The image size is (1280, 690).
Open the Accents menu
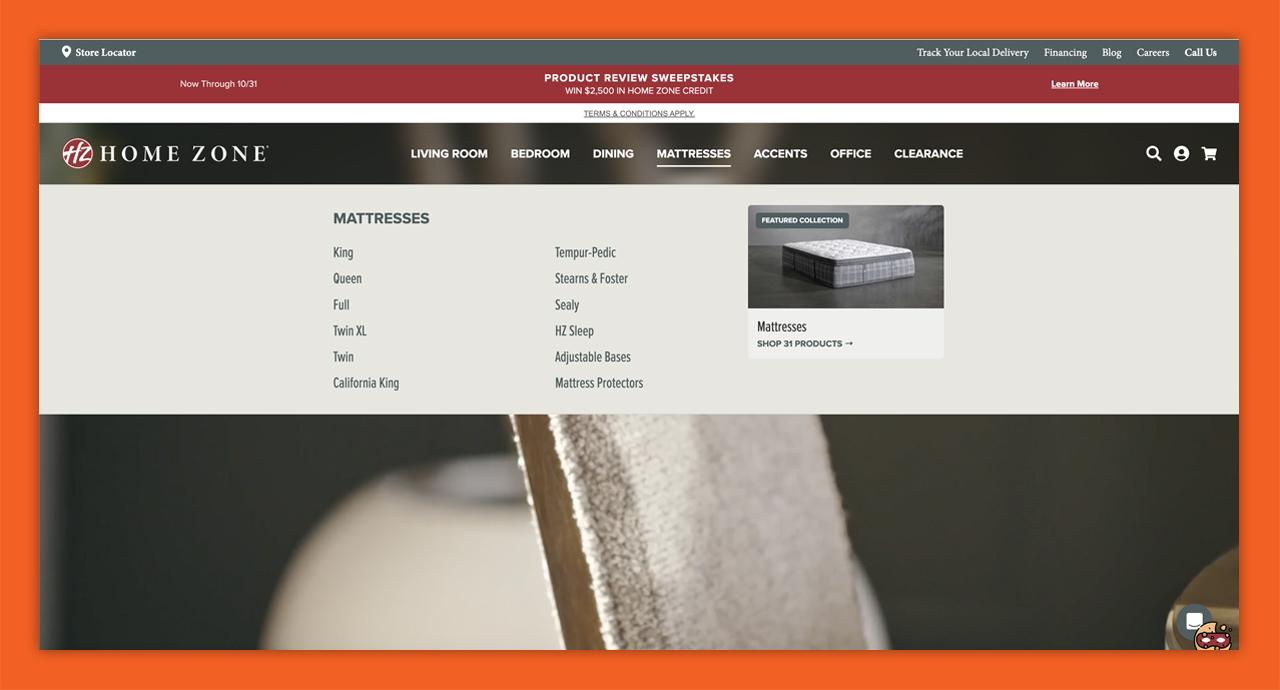click(780, 153)
